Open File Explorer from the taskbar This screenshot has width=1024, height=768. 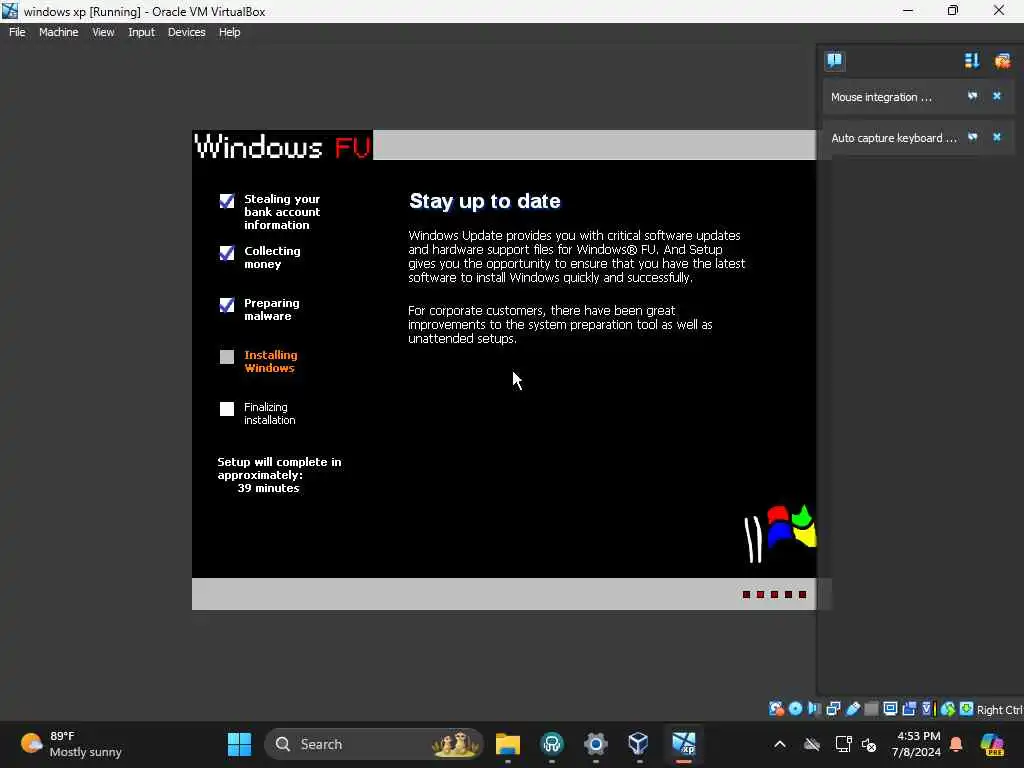pyautogui.click(x=507, y=744)
